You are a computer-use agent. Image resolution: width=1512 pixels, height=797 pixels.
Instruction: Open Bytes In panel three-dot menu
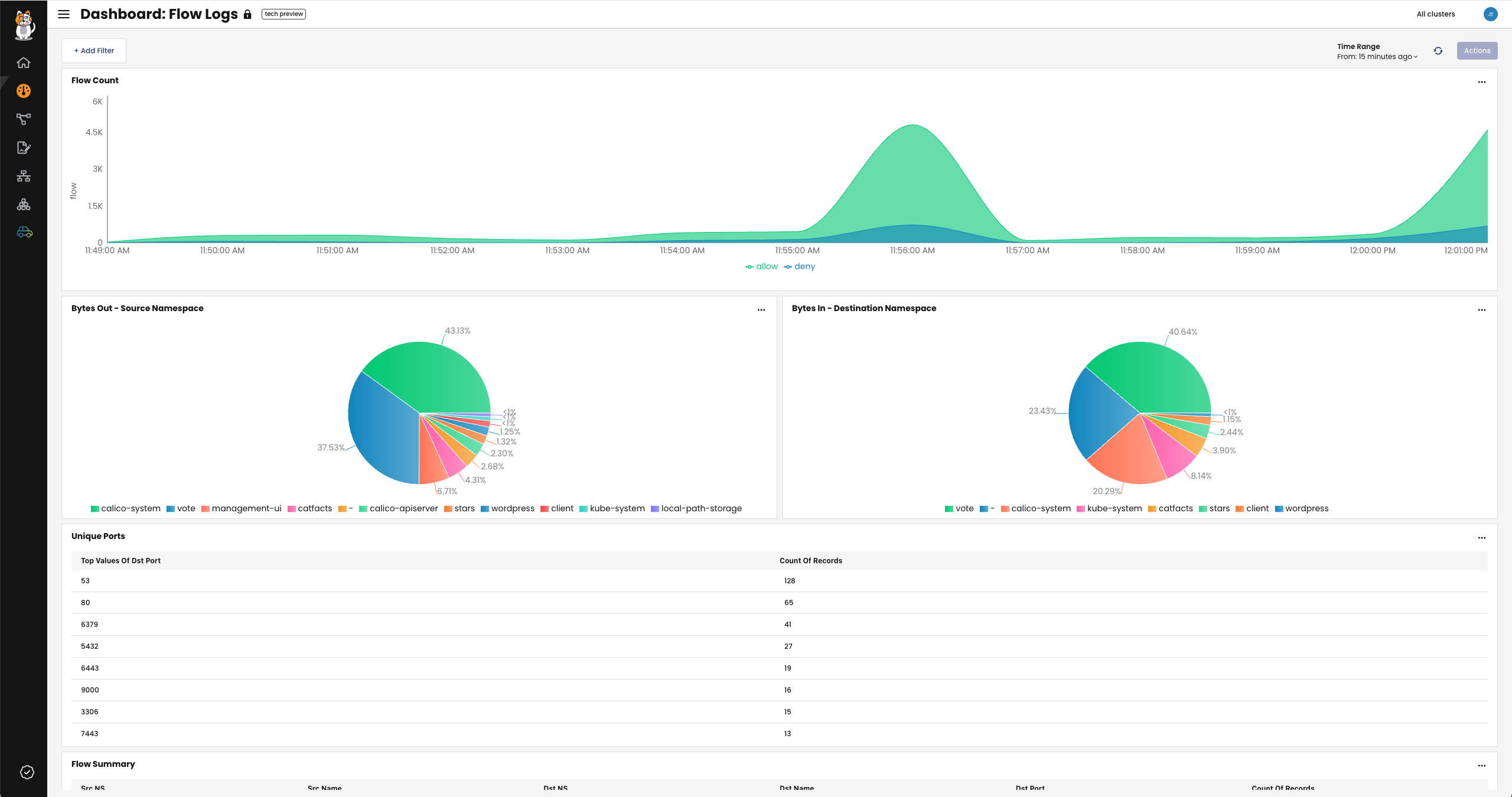click(1482, 310)
